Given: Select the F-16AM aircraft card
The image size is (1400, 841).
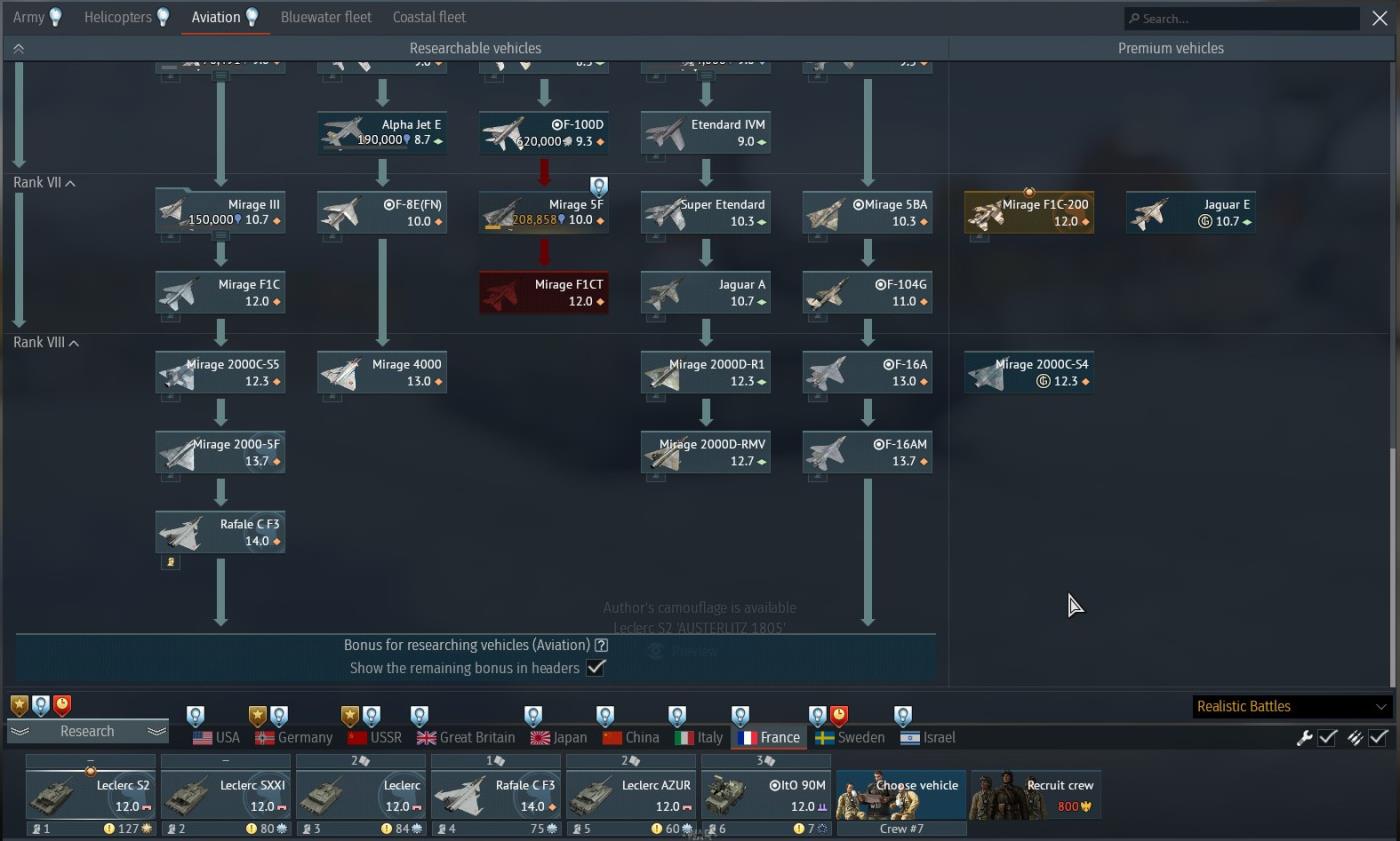Looking at the screenshot, I should [867, 452].
